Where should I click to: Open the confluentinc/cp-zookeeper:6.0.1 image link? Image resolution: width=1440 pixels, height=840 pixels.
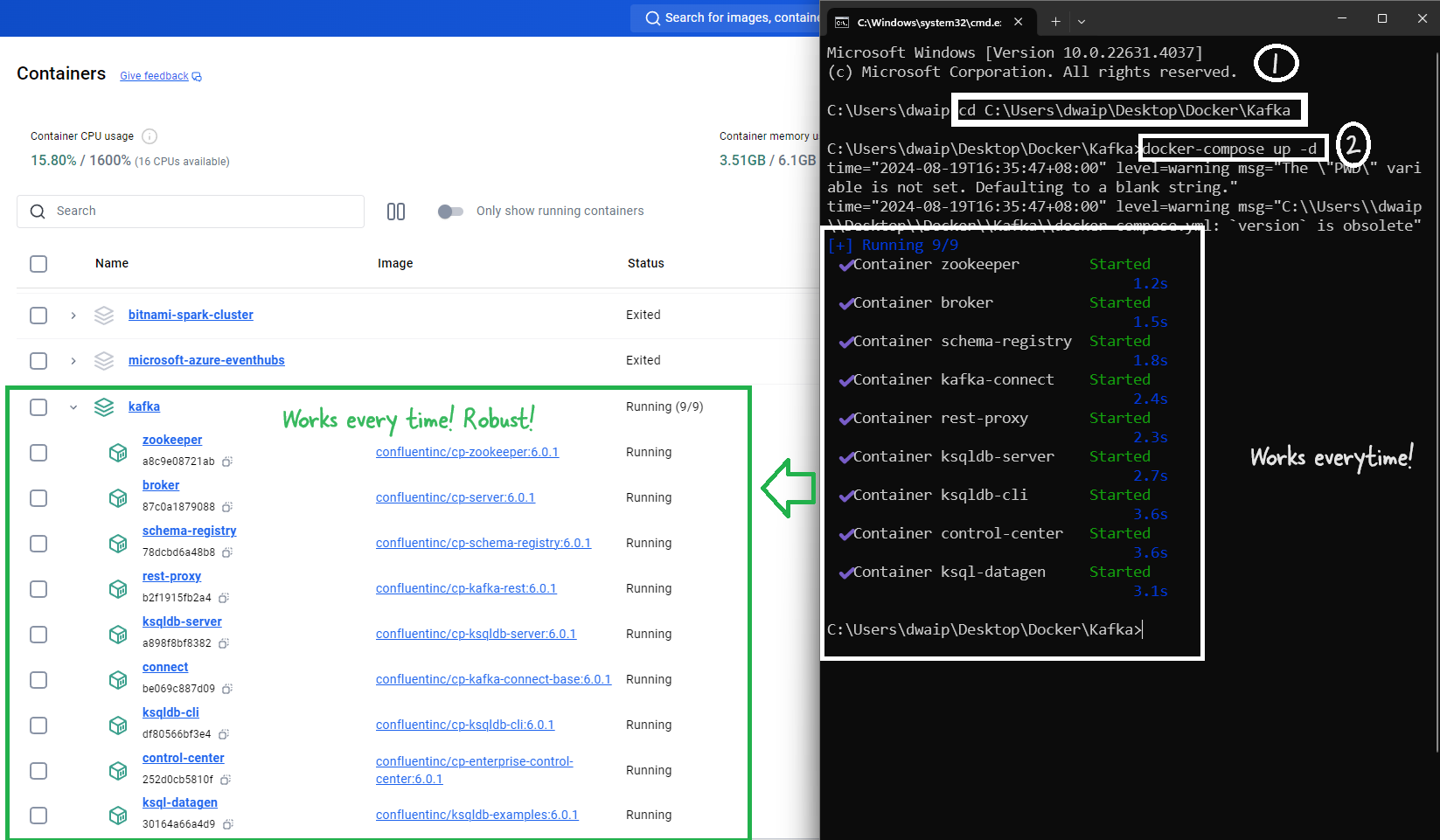tap(467, 452)
